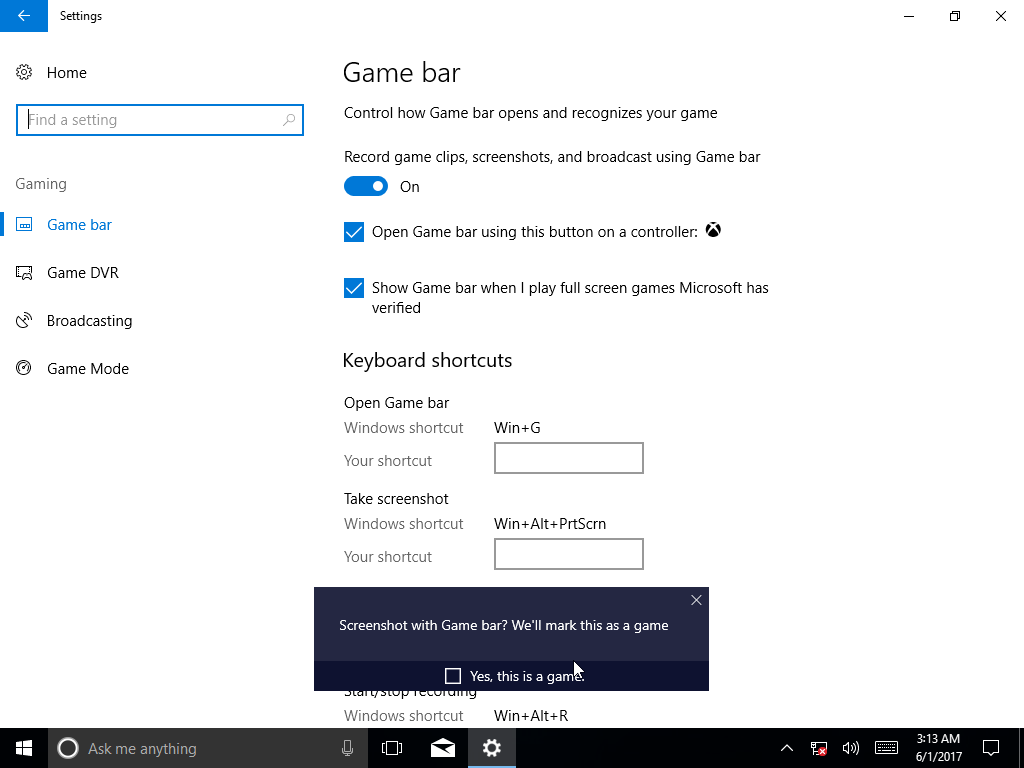The height and width of the screenshot is (768, 1024).
Task: Open the volume tray icon
Action: [x=850, y=748]
